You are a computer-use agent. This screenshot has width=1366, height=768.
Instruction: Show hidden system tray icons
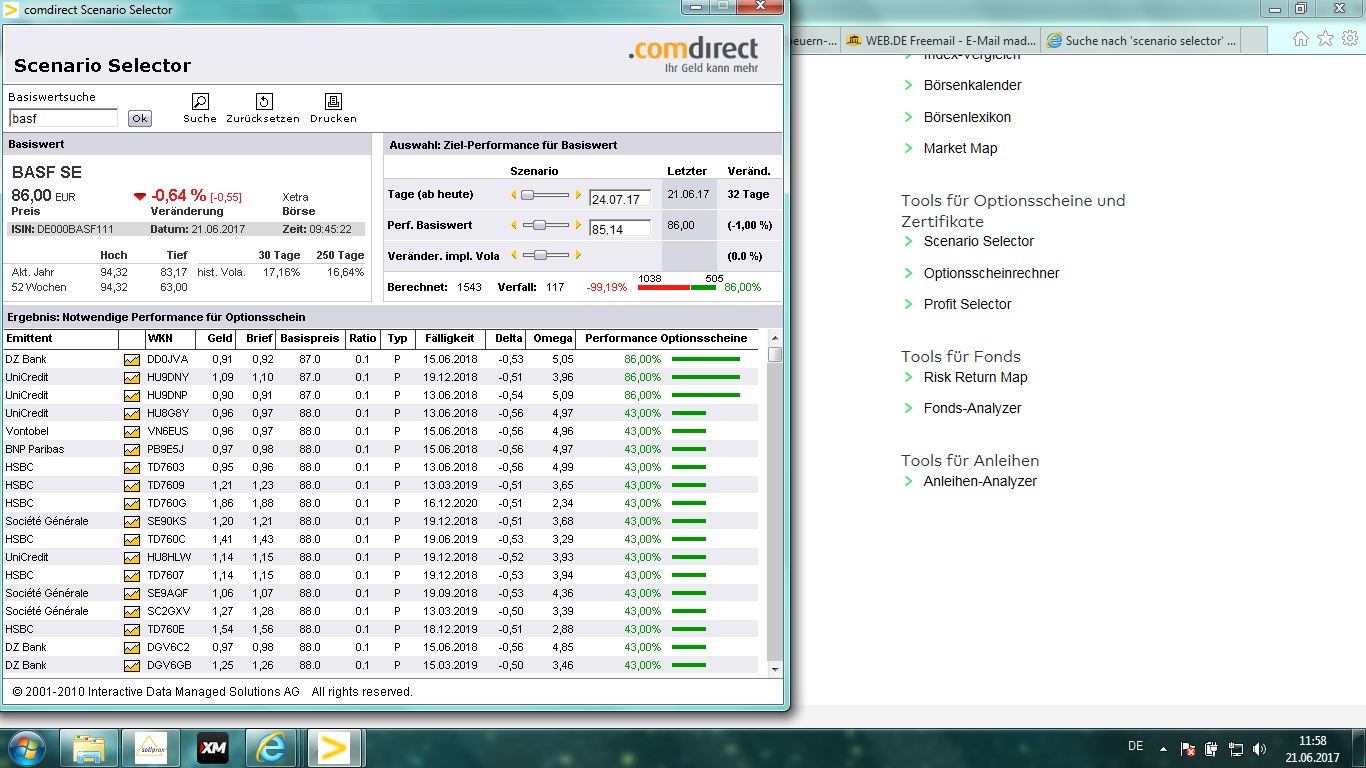pyautogui.click(x=1162, y=748)
